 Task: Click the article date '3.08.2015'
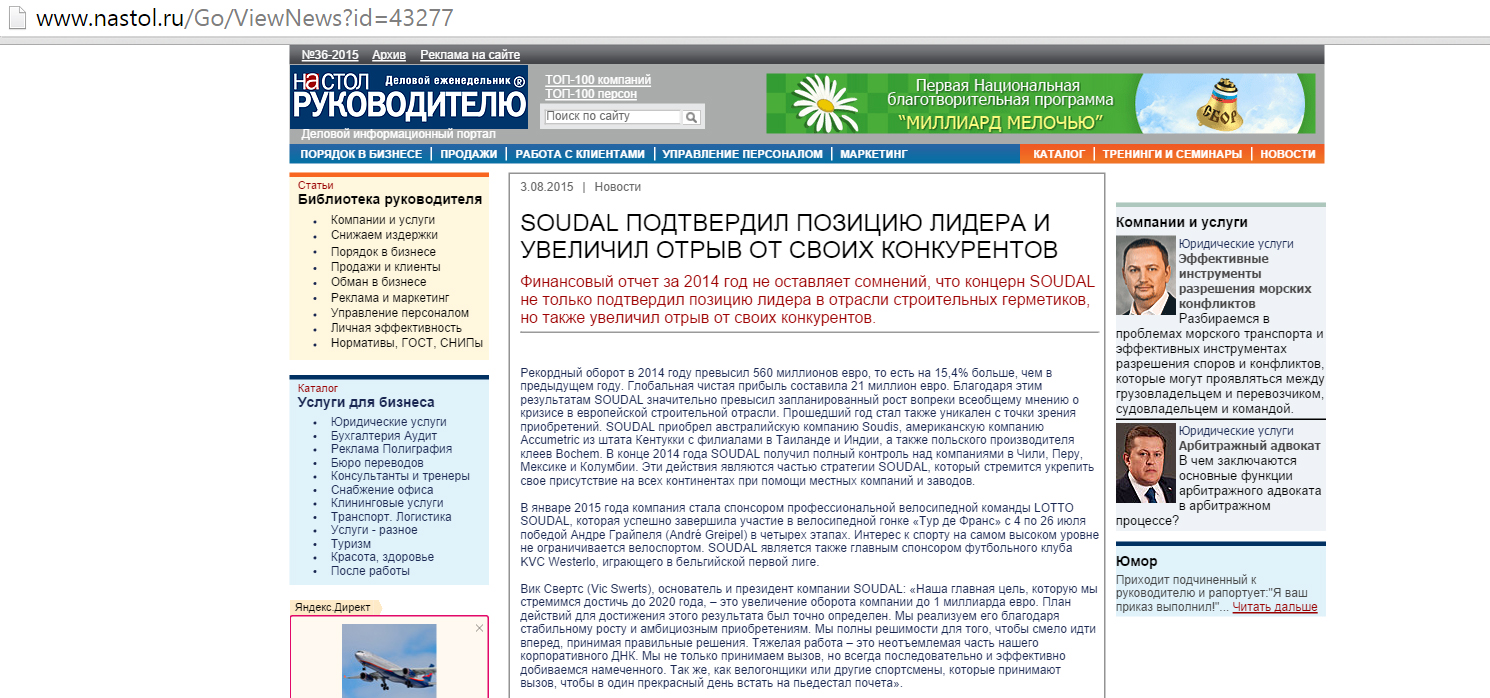coord(547,187)
